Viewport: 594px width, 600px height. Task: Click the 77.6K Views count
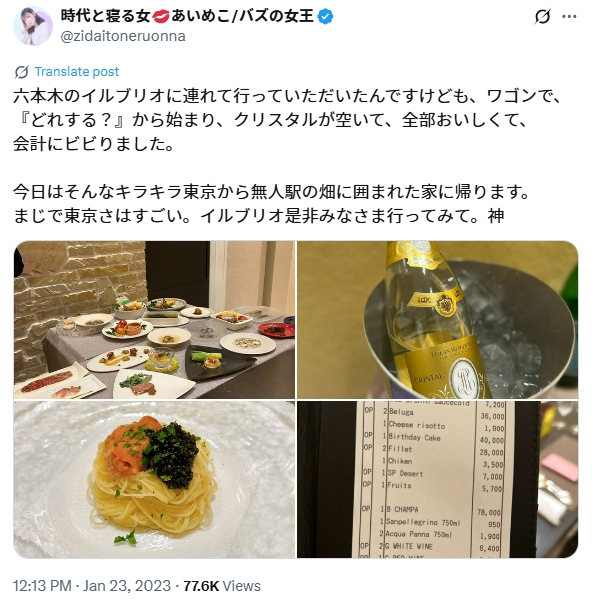click(x=222, y=586)
